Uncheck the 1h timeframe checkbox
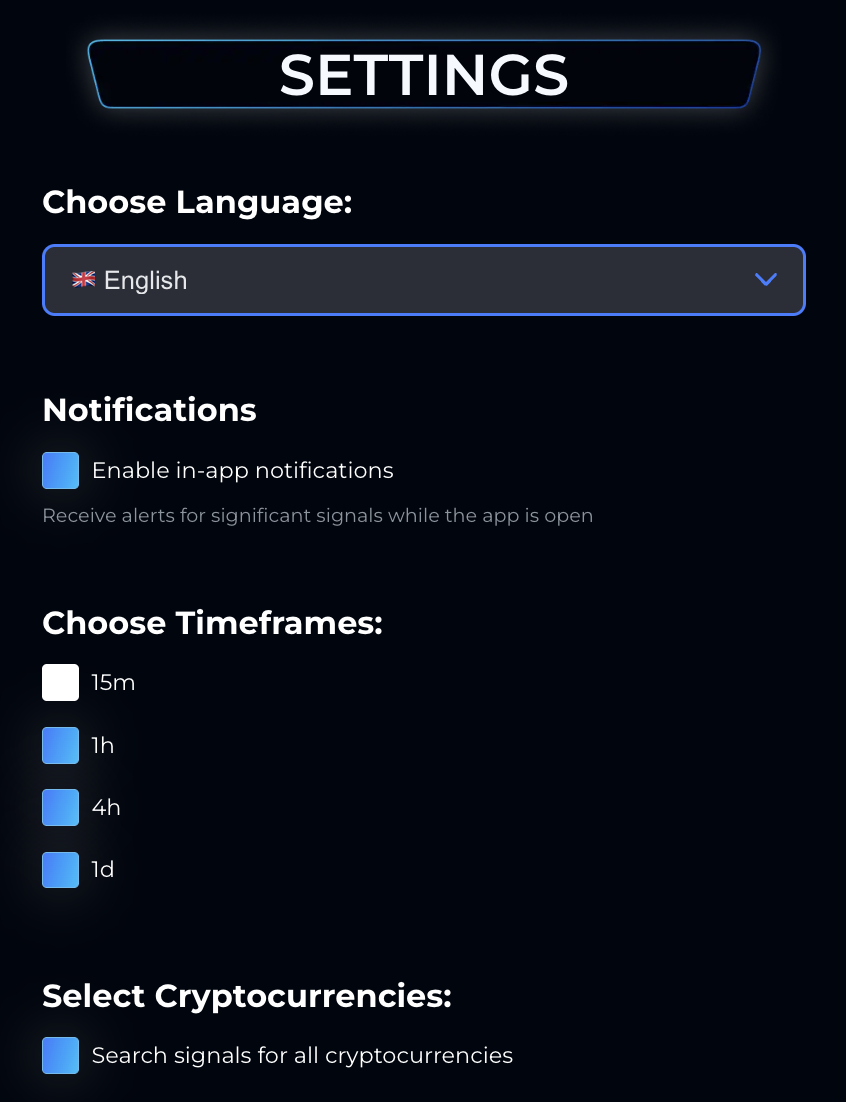 (x=61, y=745)
